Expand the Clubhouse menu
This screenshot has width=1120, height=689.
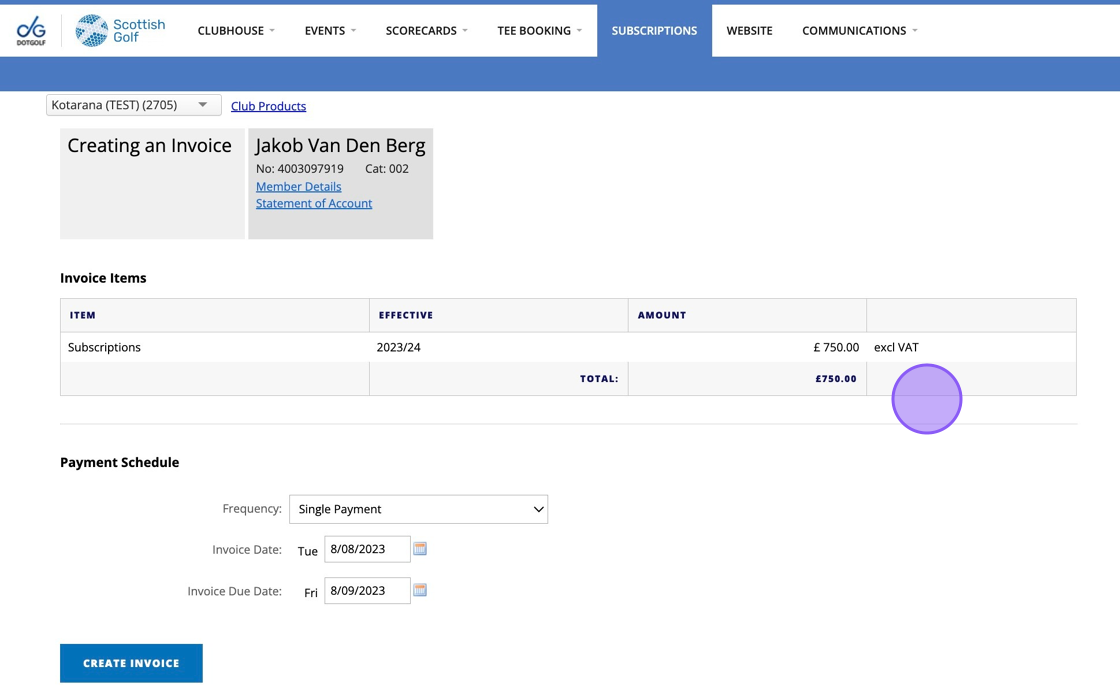236,31
